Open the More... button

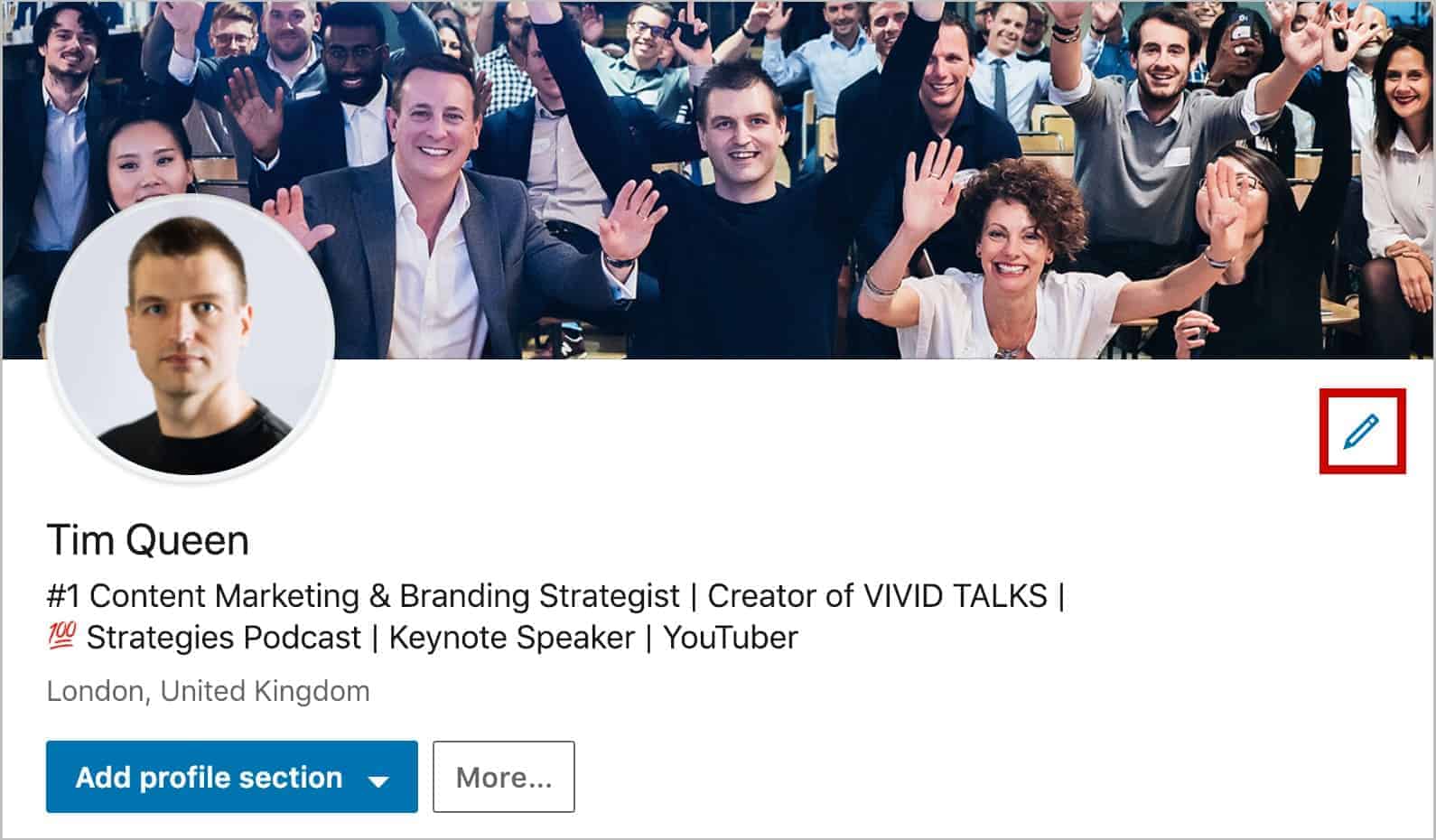[503, 777]
